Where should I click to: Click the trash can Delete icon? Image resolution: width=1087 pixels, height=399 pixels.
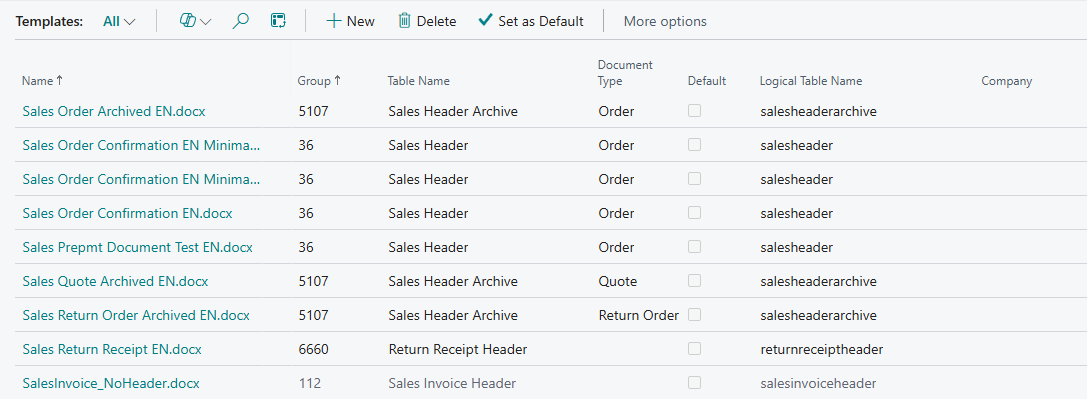[x=404, y=21]
